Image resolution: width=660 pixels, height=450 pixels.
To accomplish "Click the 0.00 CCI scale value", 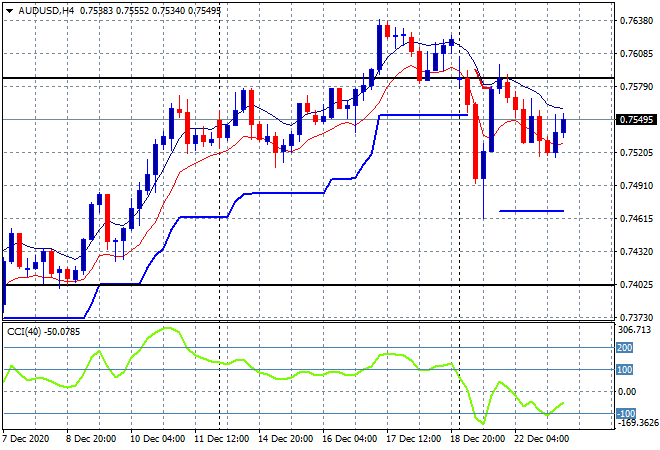I will point(627,392).
